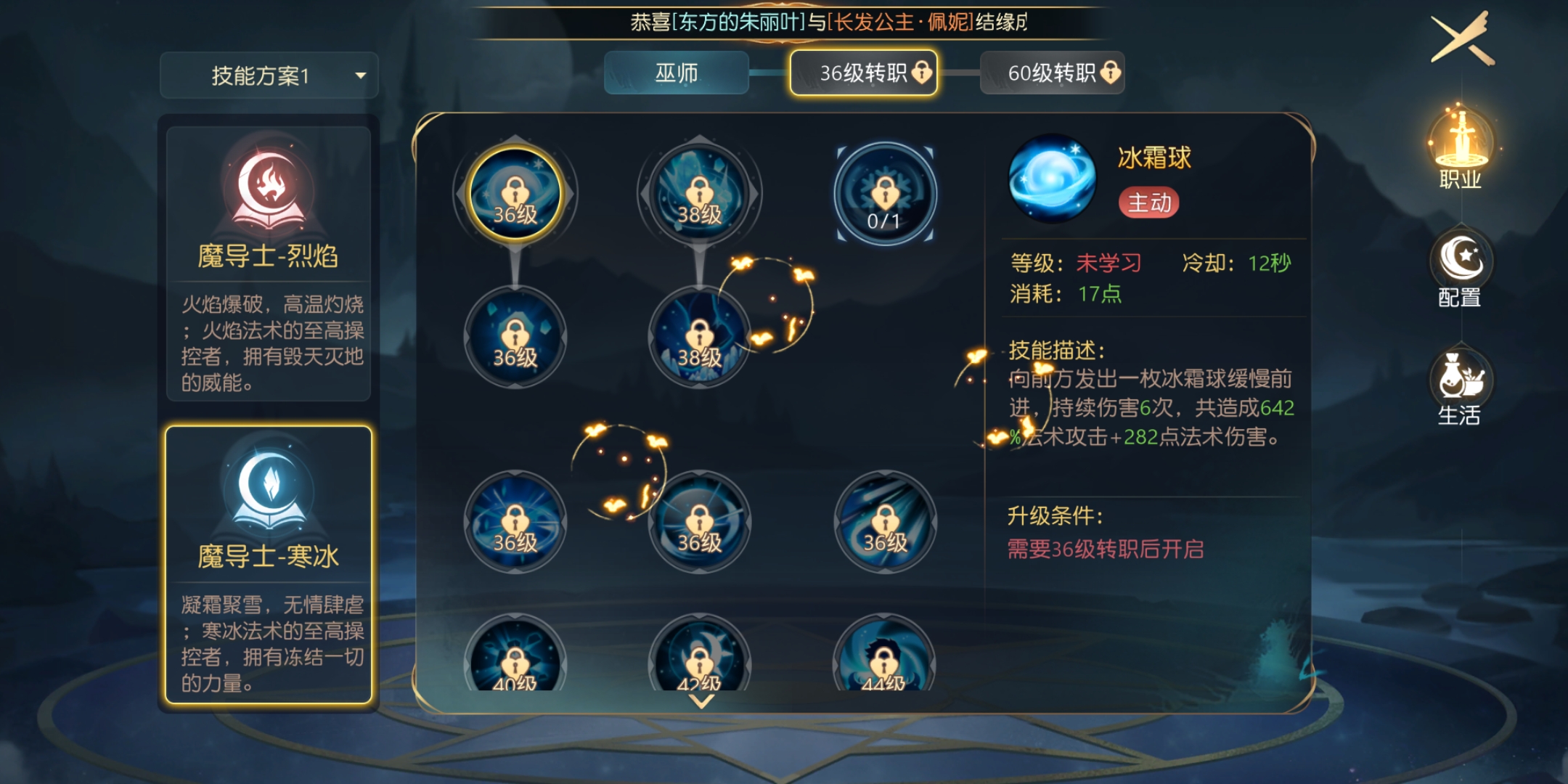Click the dropdown arrow beside 技能方案1
The width and height of the screenshot is (1568, 784).
click(x=361, y=75)
